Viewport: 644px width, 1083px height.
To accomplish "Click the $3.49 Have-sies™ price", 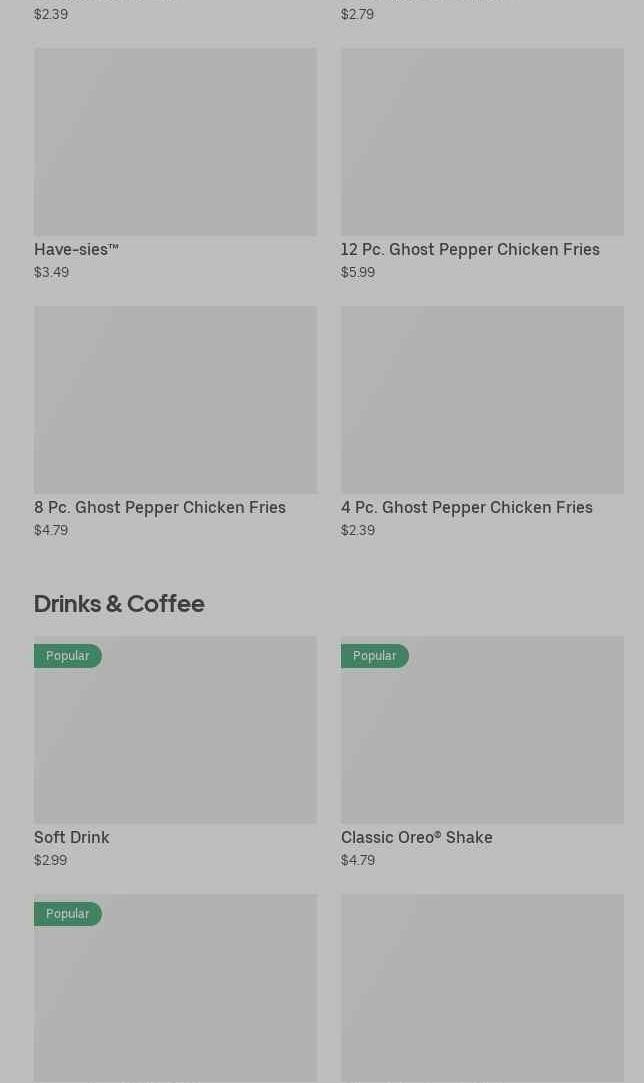I will [x=51, y=272].
